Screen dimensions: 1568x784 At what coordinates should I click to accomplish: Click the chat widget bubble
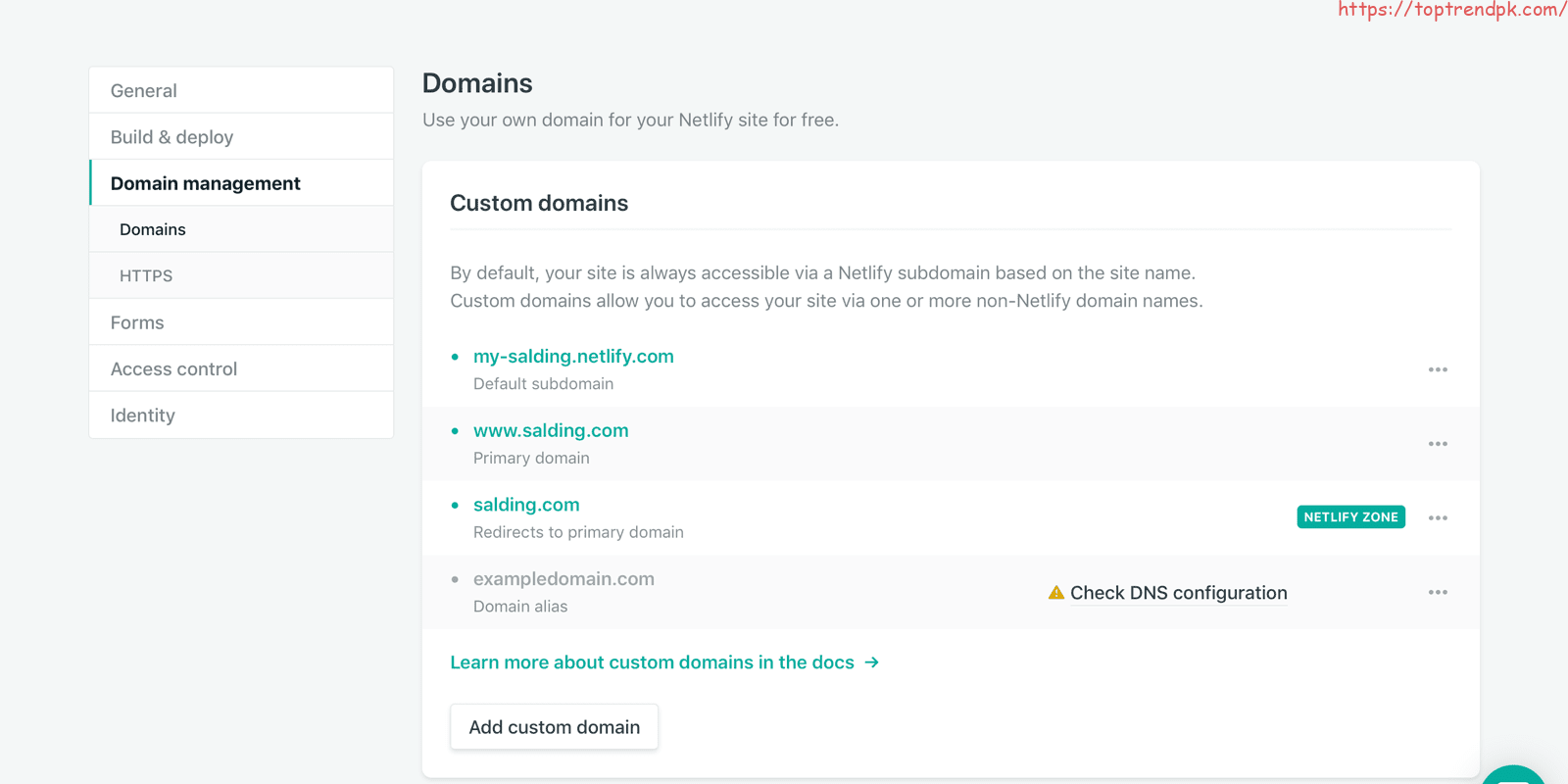pos(1514,776)
